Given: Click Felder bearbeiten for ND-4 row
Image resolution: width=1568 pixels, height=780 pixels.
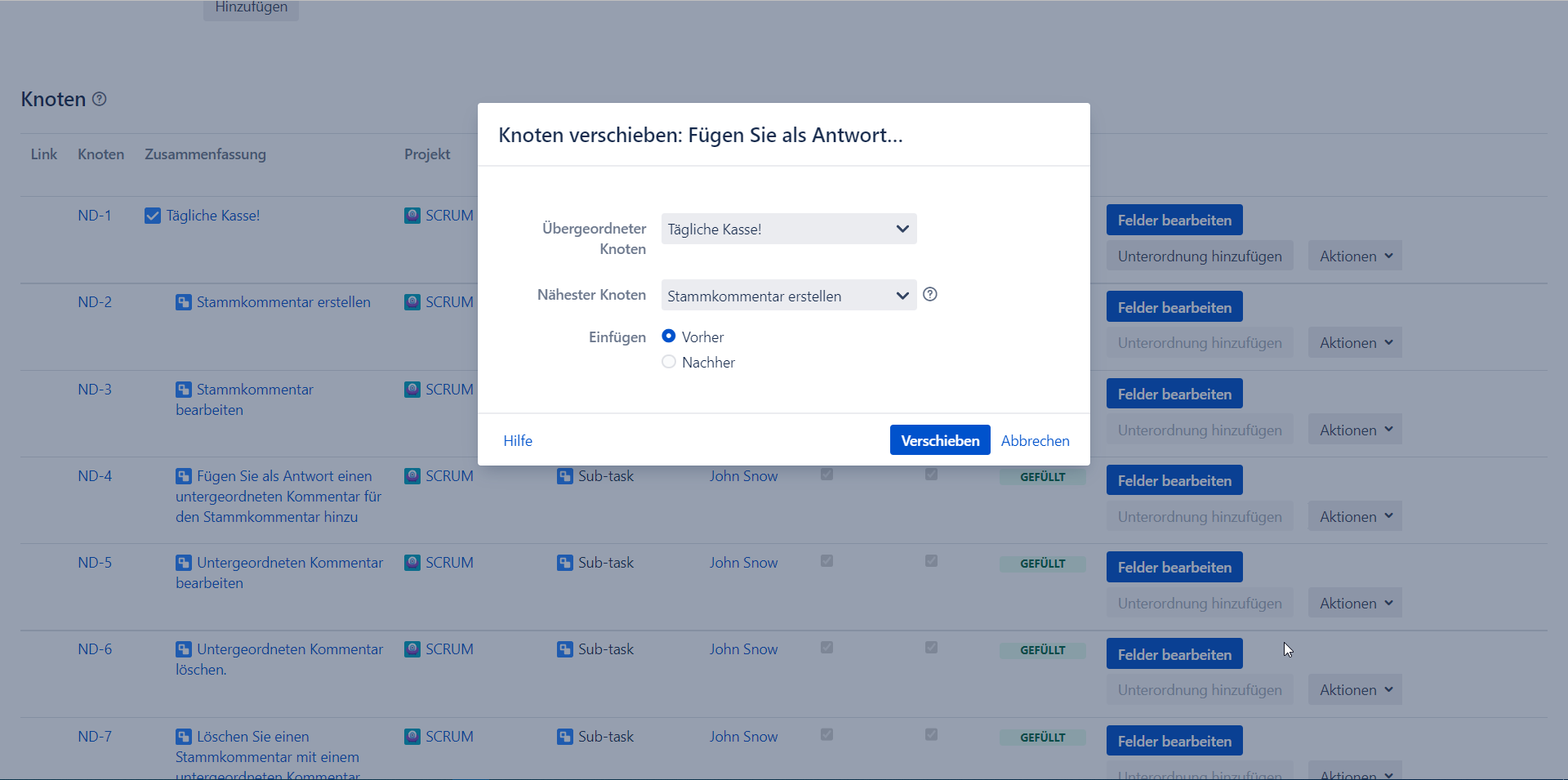Looking at the screenshot, I should pyautogui.click(x=1174, y=481).
